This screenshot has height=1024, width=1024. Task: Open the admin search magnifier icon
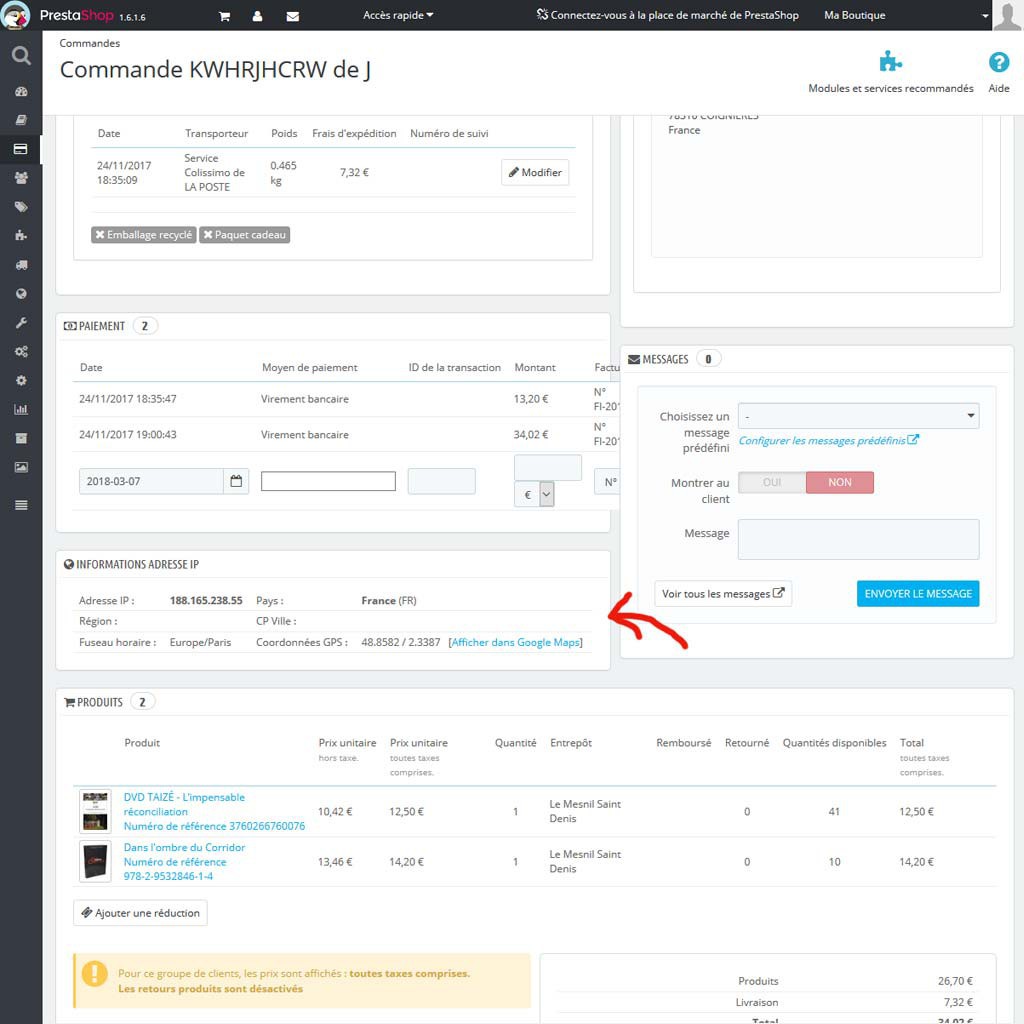[x=20, y=56]
